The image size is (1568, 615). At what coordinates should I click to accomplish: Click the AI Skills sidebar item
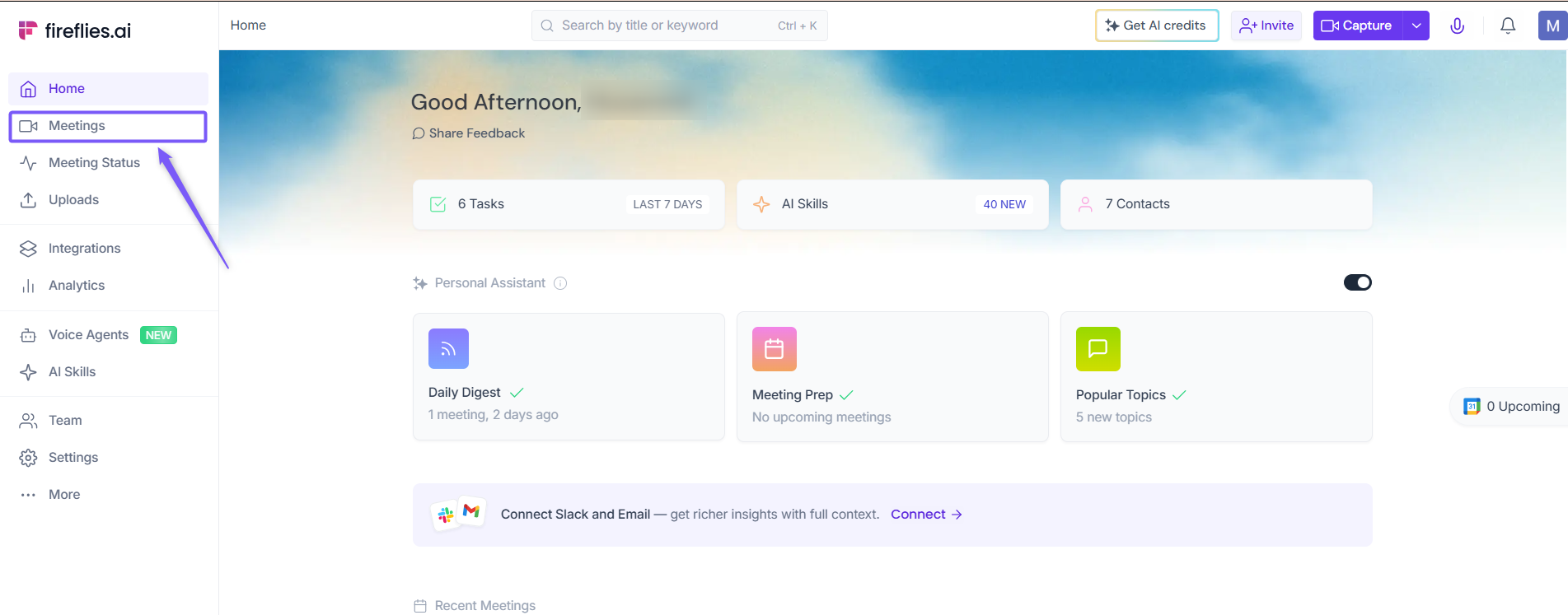coord(108,372)
